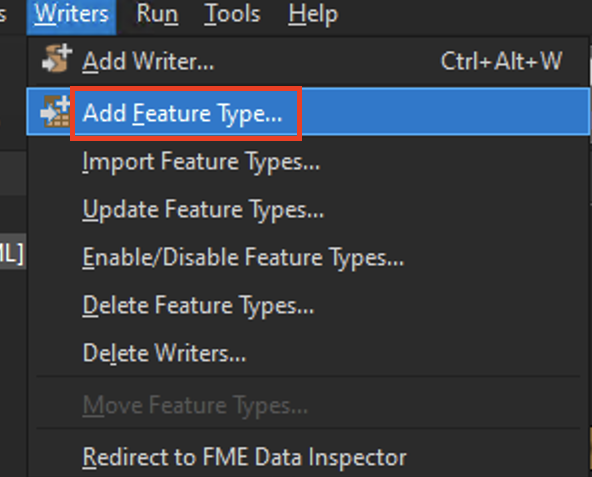Click the Add Writer barrel-plus icon

pyautogui.click(x=57, y=59)
